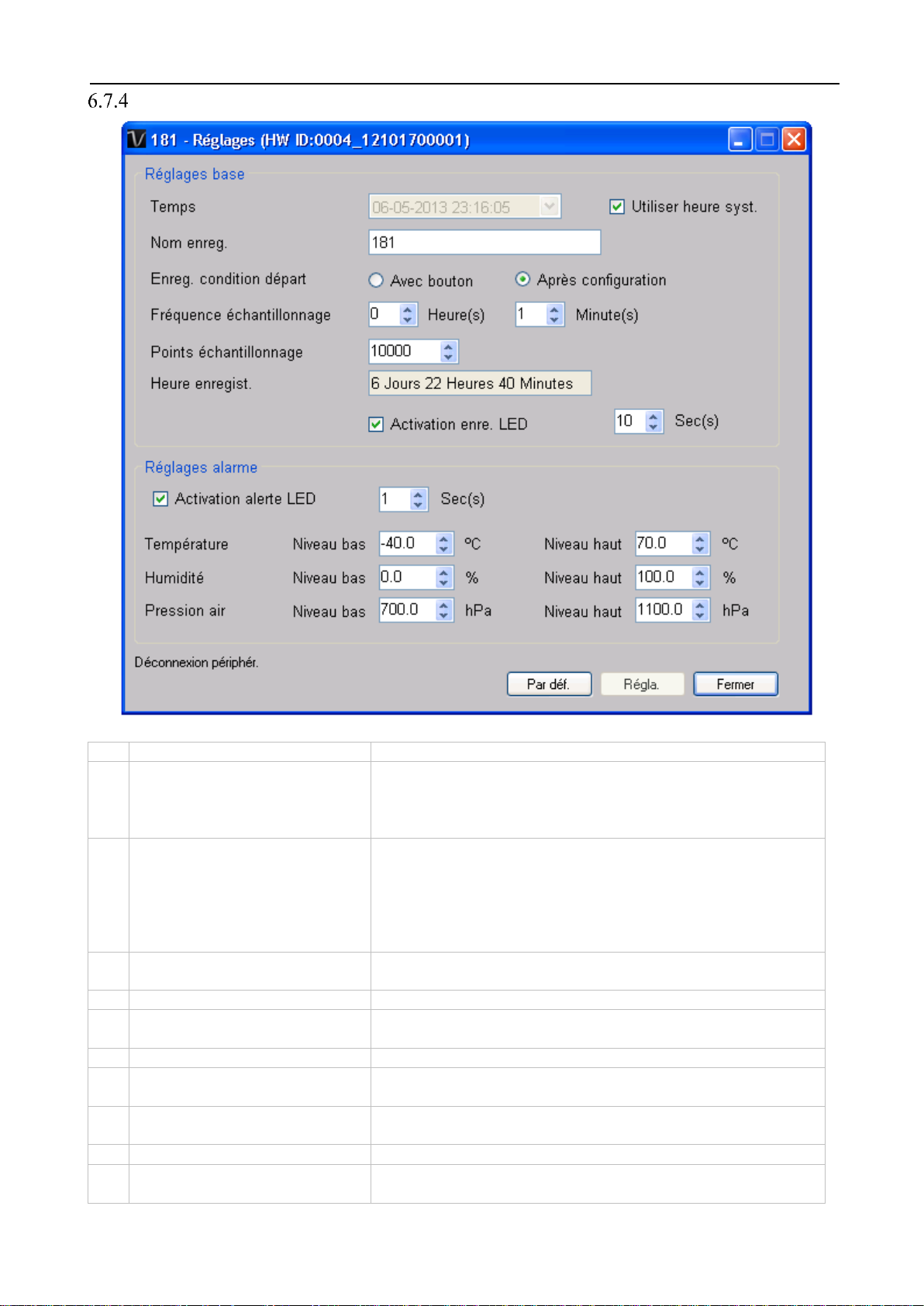Viewport: 924px width, 1306px height.
Task: Increase Température Niveau haut value
Action: pyautogui.click(x=701, y=539)
